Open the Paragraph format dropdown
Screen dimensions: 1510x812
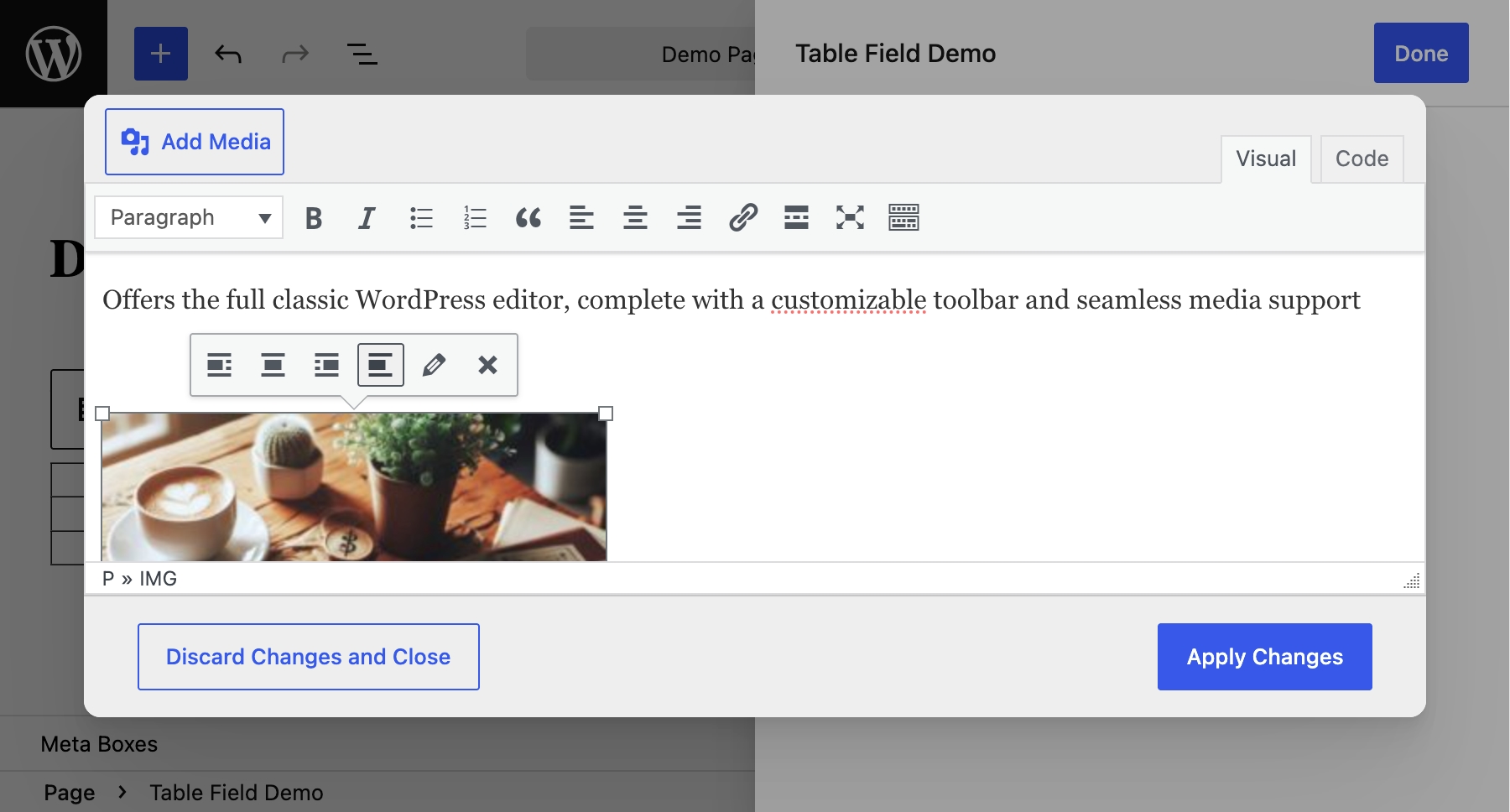pos(189,217)
